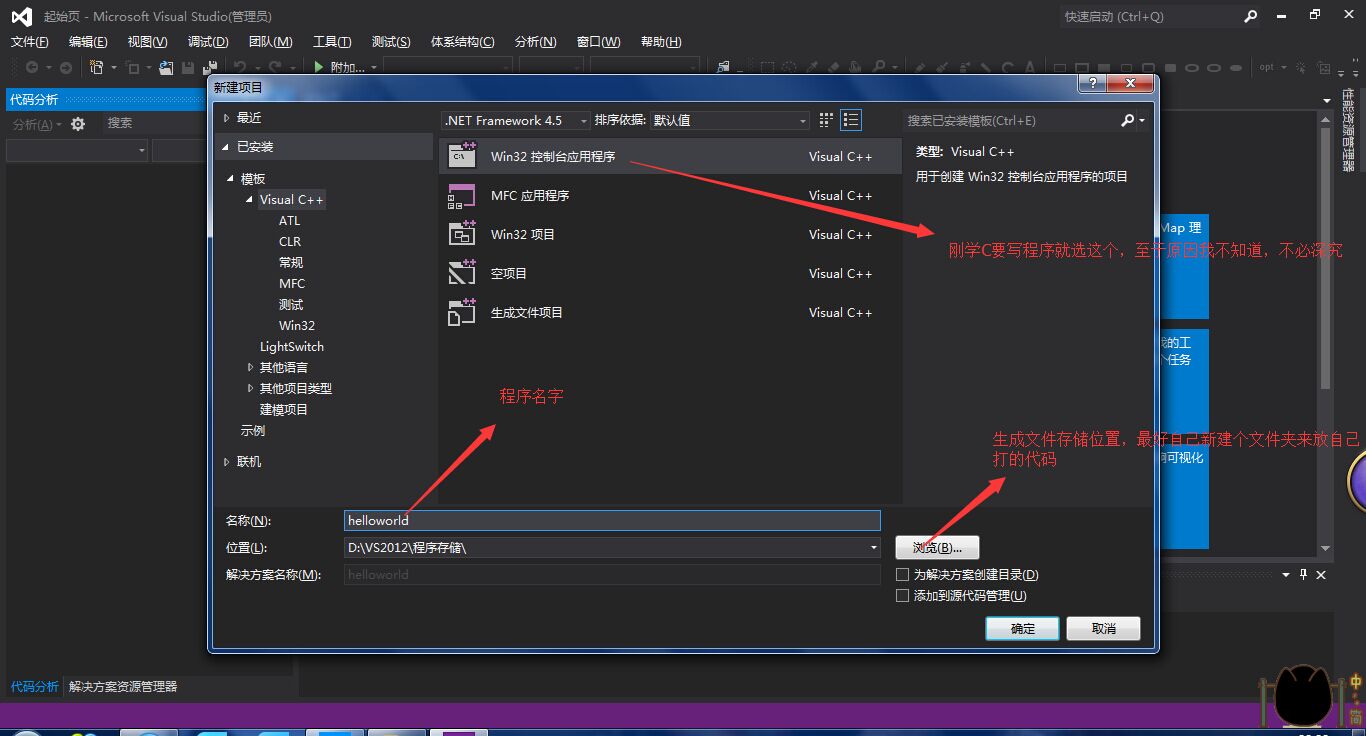Click the dialog help question mark button
The image size is (1366, 736).
pyautogui.click(x=1092, y=84)
